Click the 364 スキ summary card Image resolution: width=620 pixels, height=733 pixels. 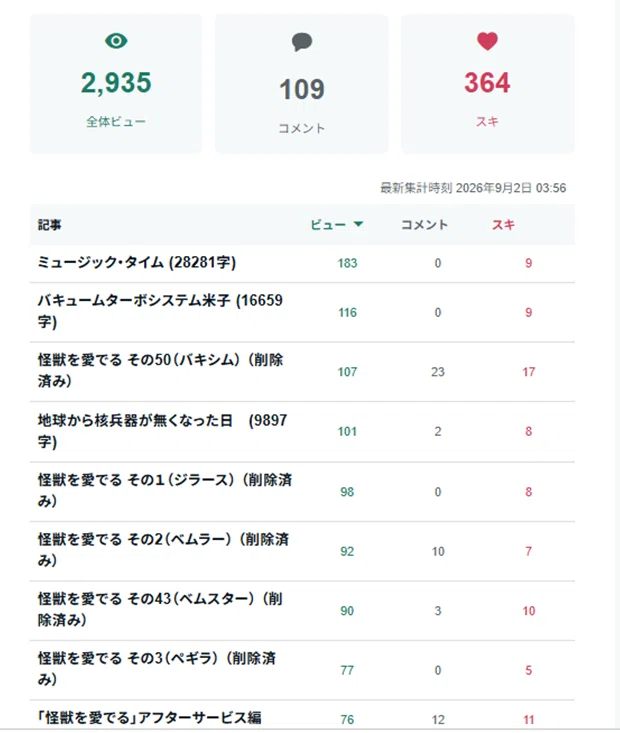click(x=488, y=84)
